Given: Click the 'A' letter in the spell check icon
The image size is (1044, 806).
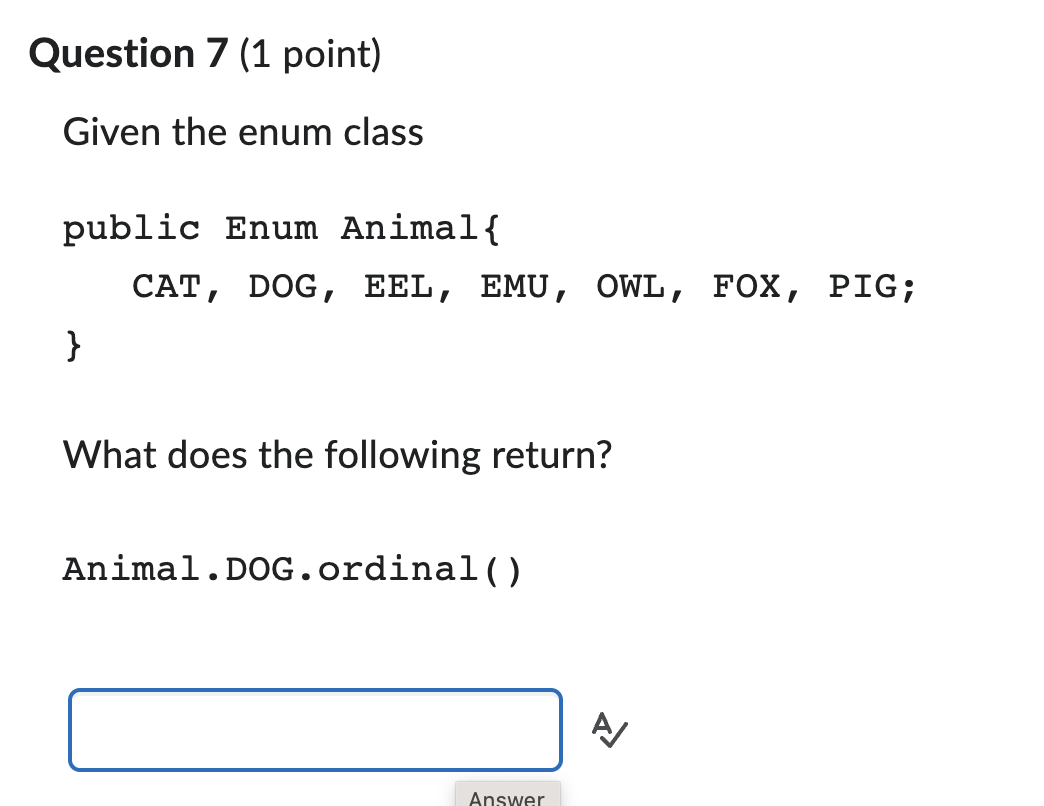Looking at the screenshot, I should pyautogui.click(x=602, y=724).
